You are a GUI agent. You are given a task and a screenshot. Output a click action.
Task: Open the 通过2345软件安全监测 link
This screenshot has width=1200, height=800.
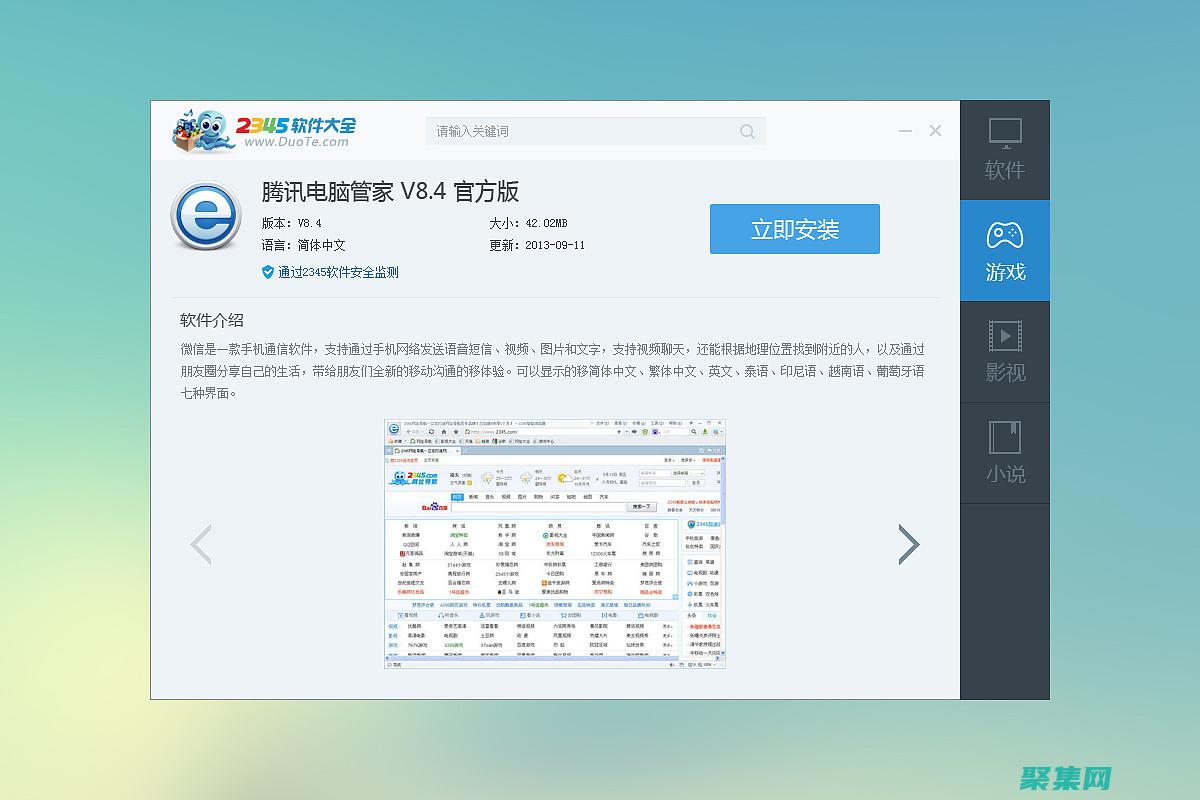pyautogui.click(x=338, y=272)
